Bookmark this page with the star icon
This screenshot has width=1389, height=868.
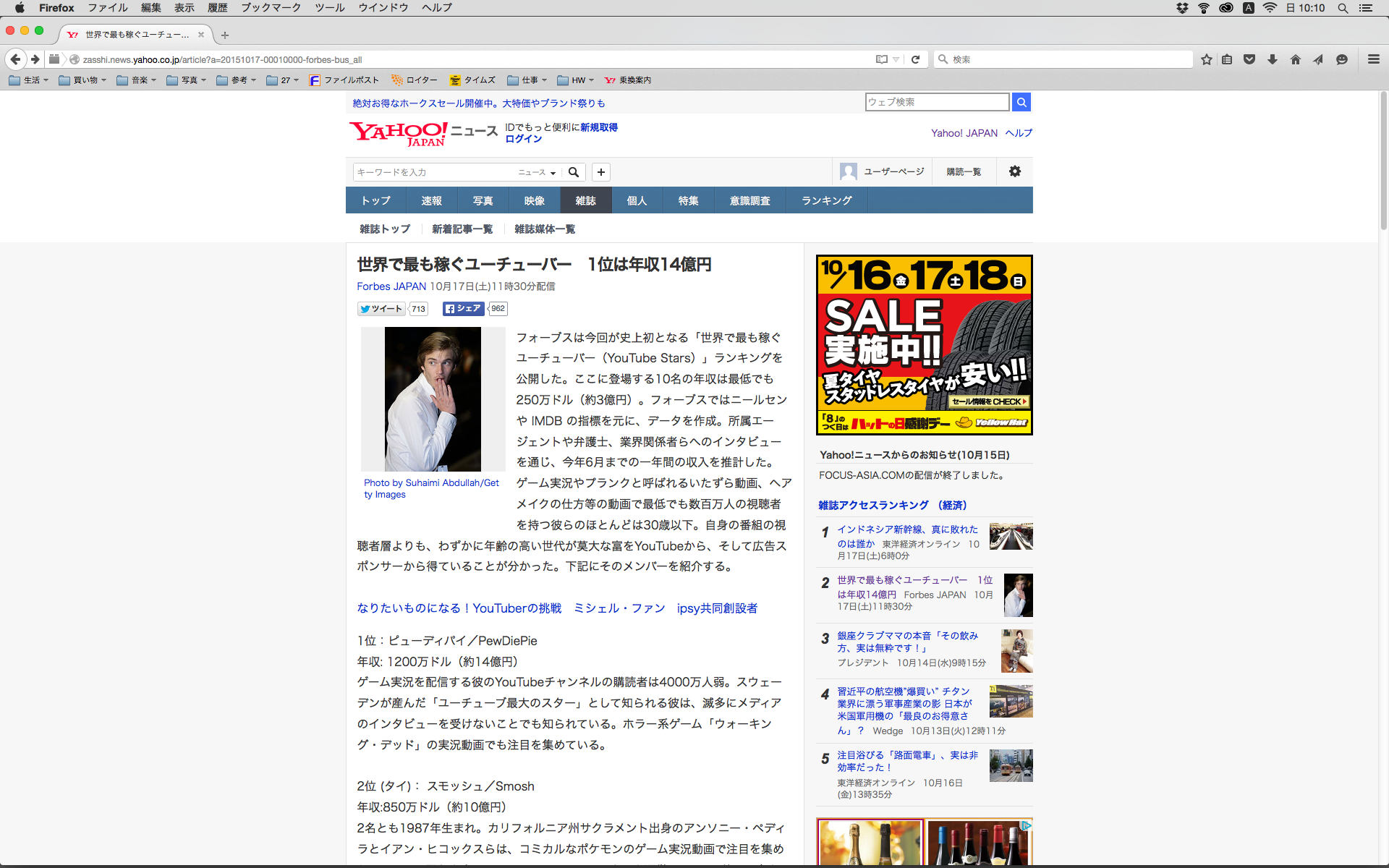click(x=1206, y=59)
